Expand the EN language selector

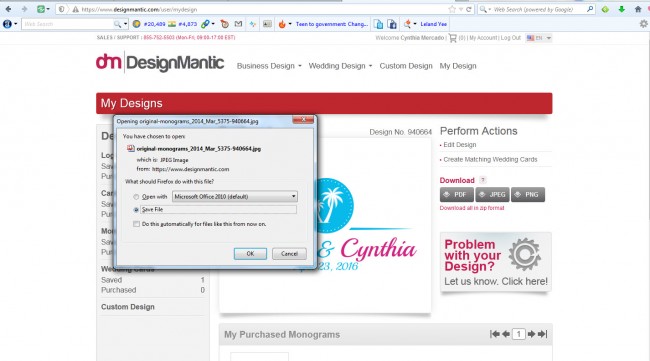tap(539, 38)
